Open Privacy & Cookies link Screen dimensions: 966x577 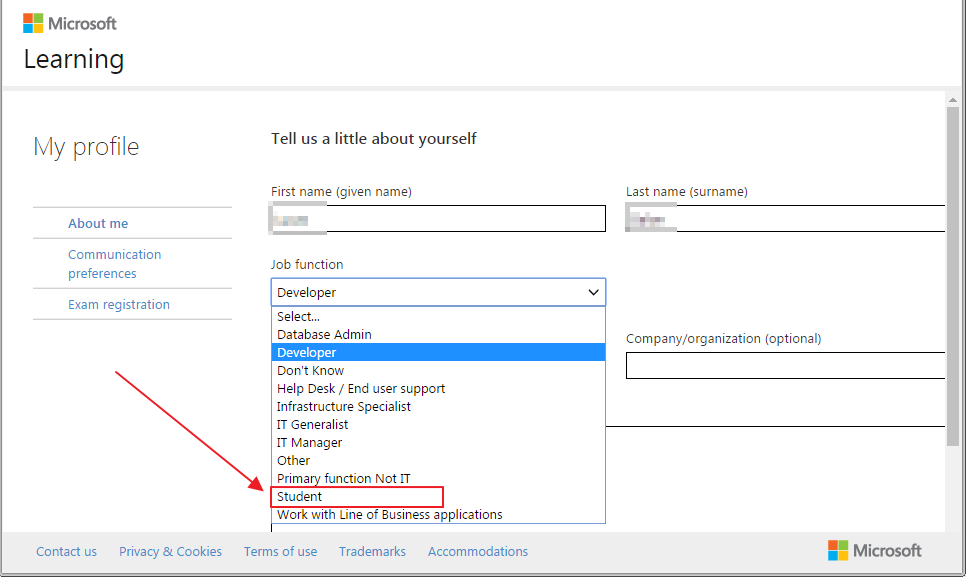click(170, 551)
